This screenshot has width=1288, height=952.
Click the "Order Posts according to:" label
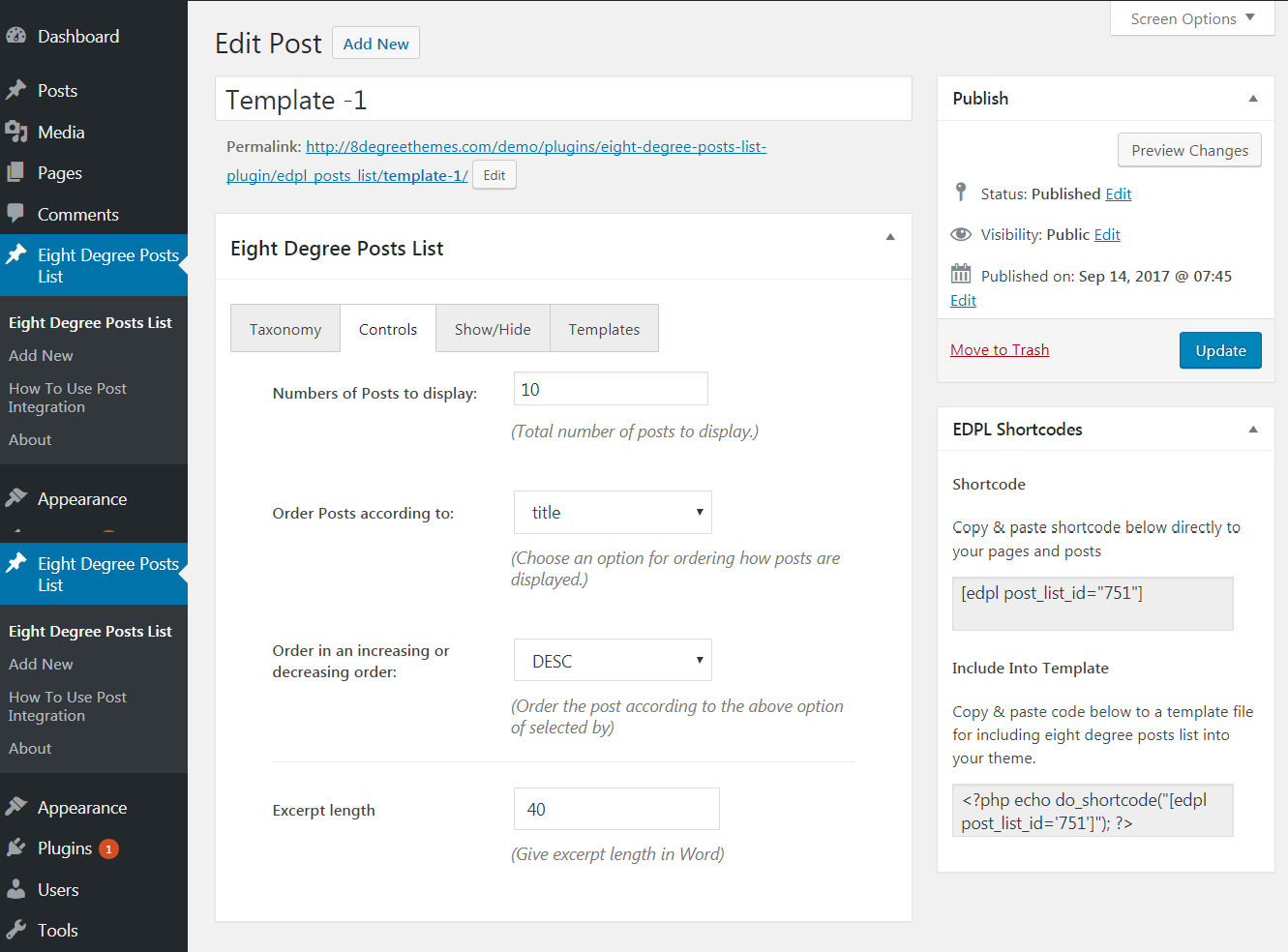(x=363, y=513)
